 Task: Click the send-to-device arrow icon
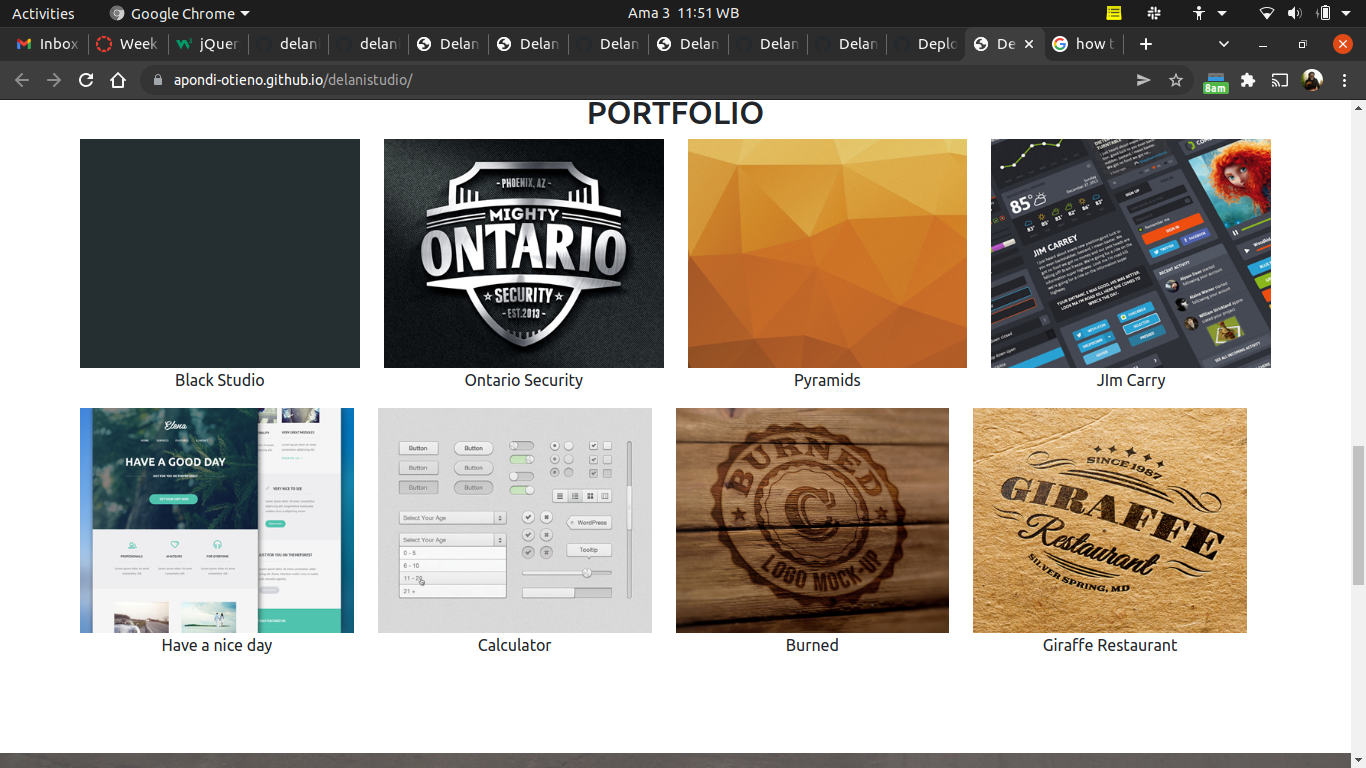pyautogui.click(x=1144, y=80)
